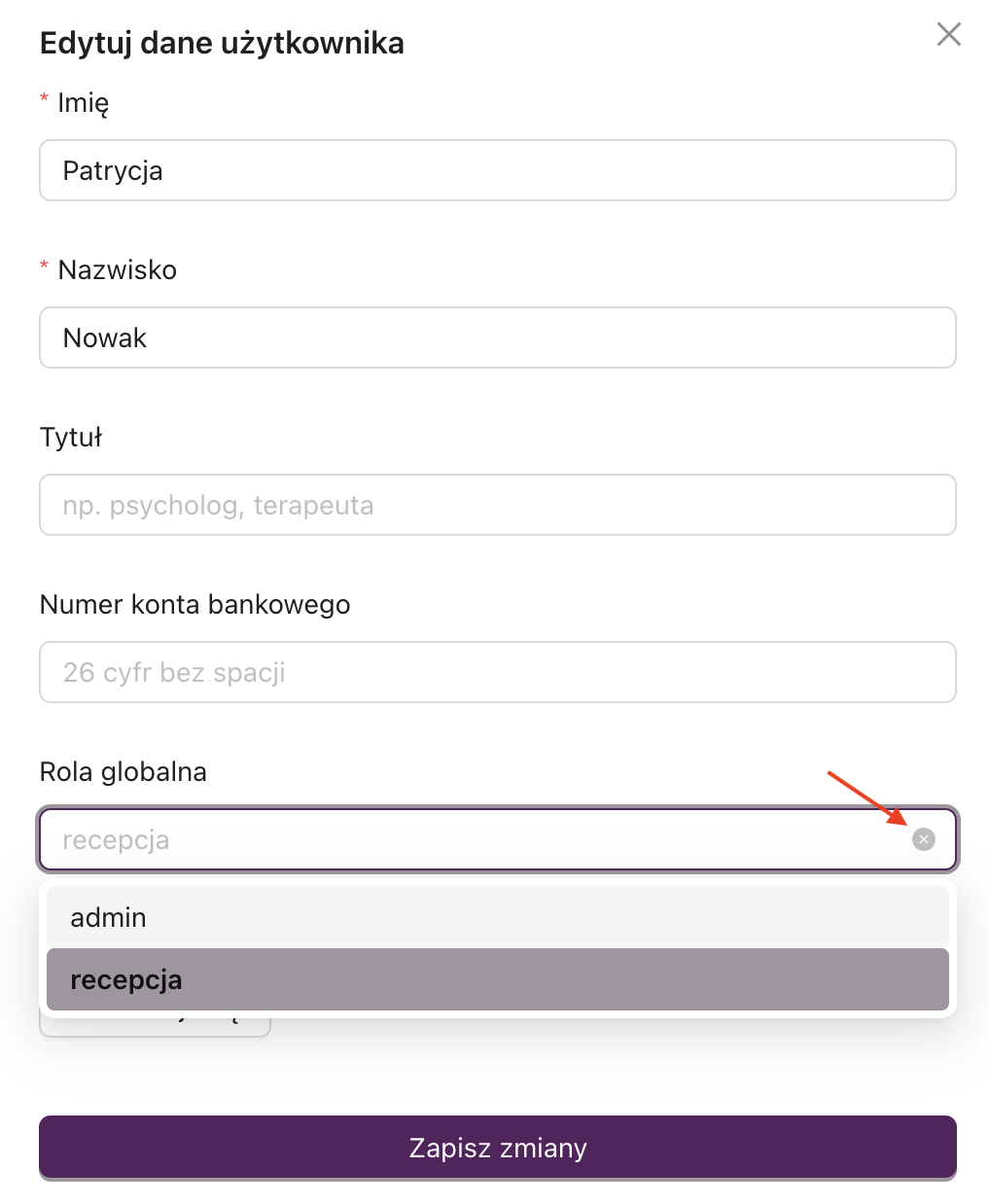The image size is (989, 1204).
Task: Click the Zapisz zmiany button
Action: (x=498, y=1148)
